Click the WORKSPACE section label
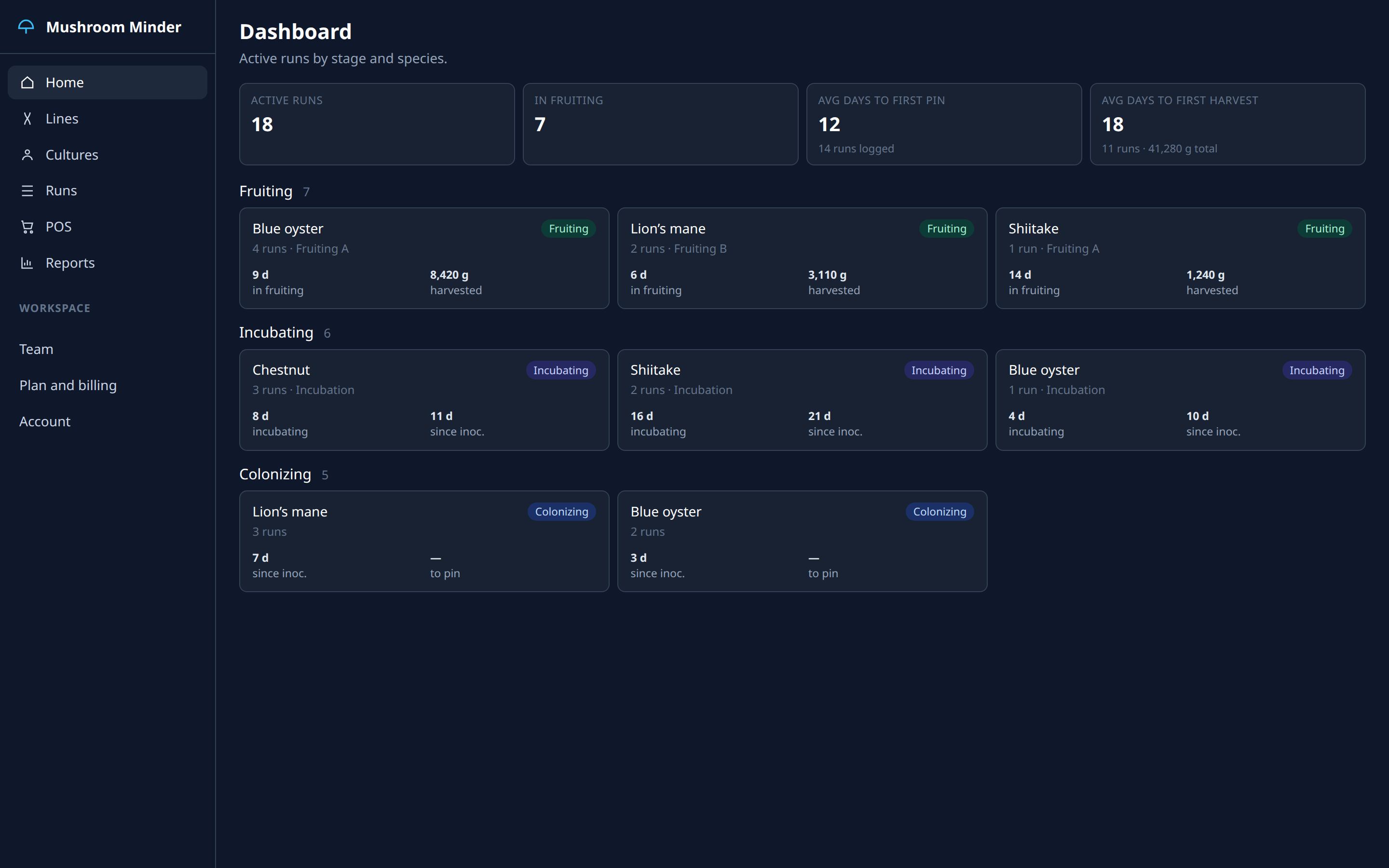This screenshot has width=1389, height=868. click(54, 308)
